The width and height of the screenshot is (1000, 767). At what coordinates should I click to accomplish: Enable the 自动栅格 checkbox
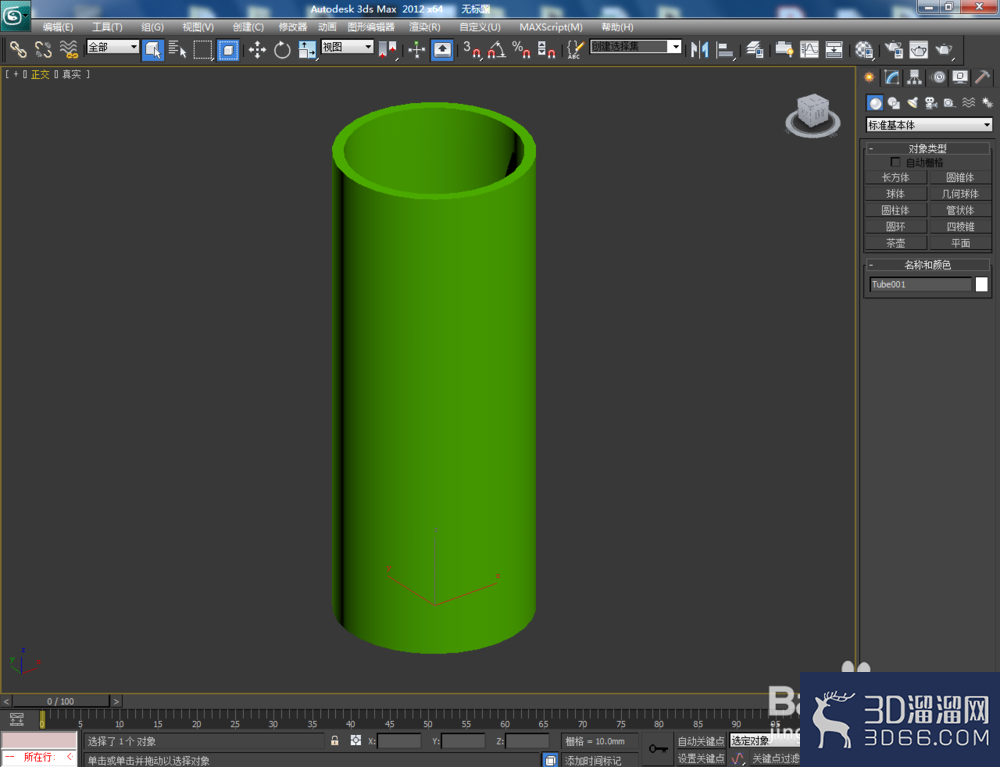pyautogui.click(x=895, y=162)
